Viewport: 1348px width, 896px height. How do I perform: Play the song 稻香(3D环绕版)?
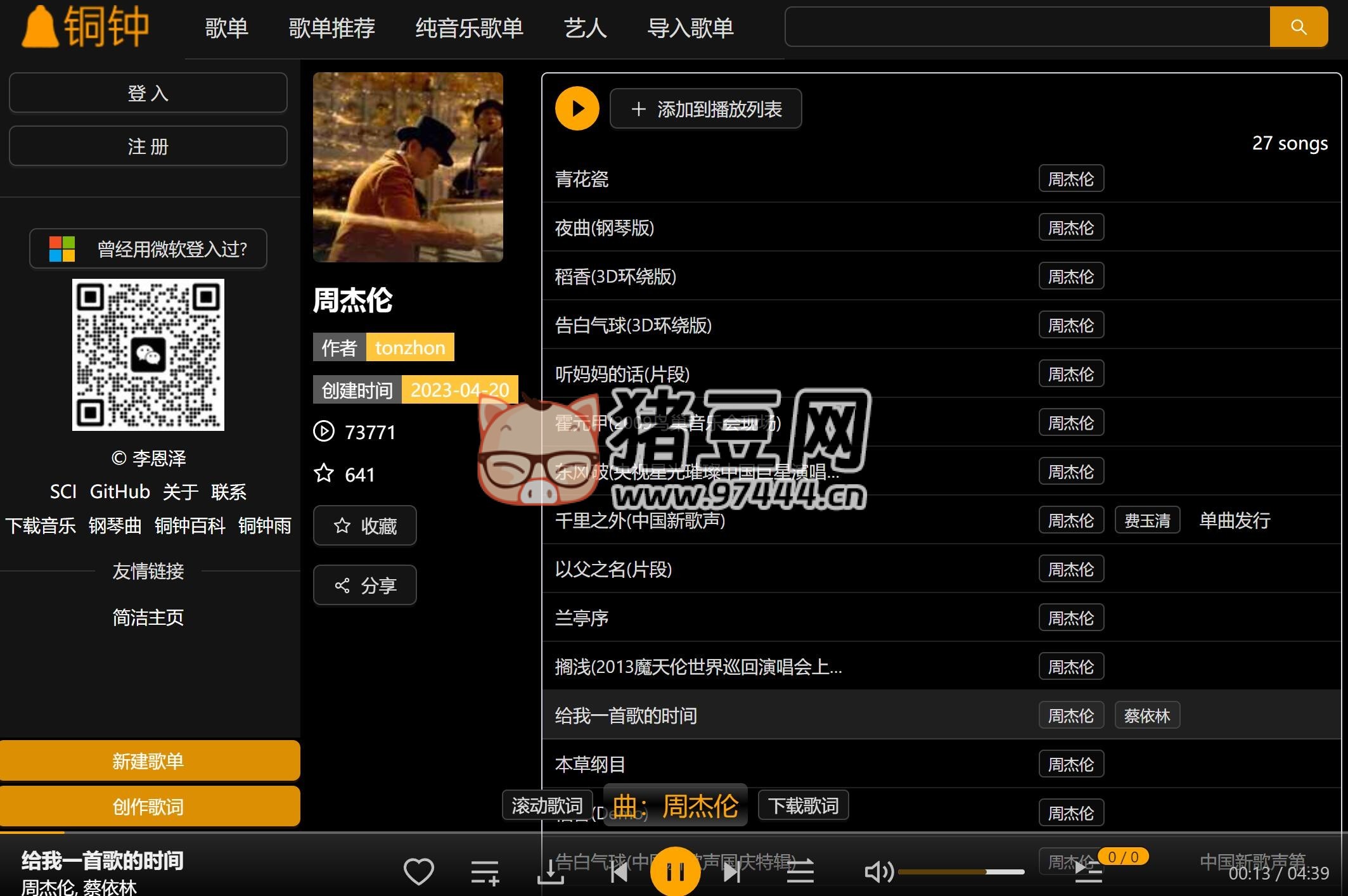[615, 276]
